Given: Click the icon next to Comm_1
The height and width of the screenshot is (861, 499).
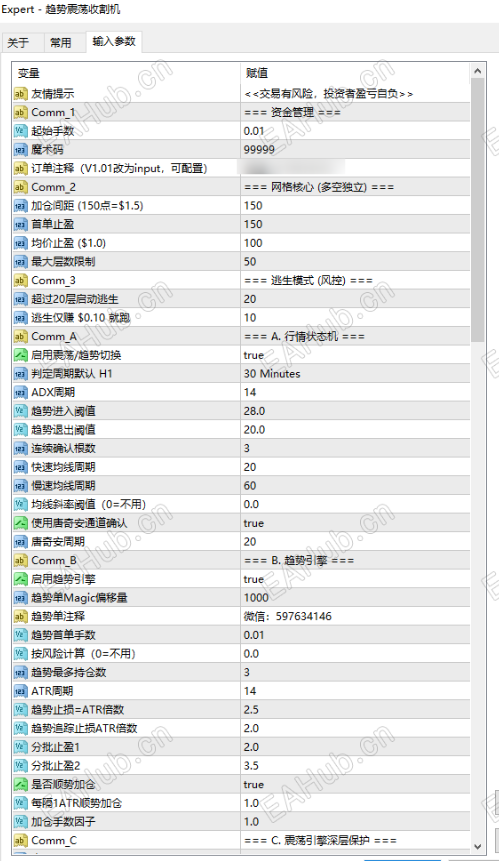Looking at the screenshot, I should point(20,113).
